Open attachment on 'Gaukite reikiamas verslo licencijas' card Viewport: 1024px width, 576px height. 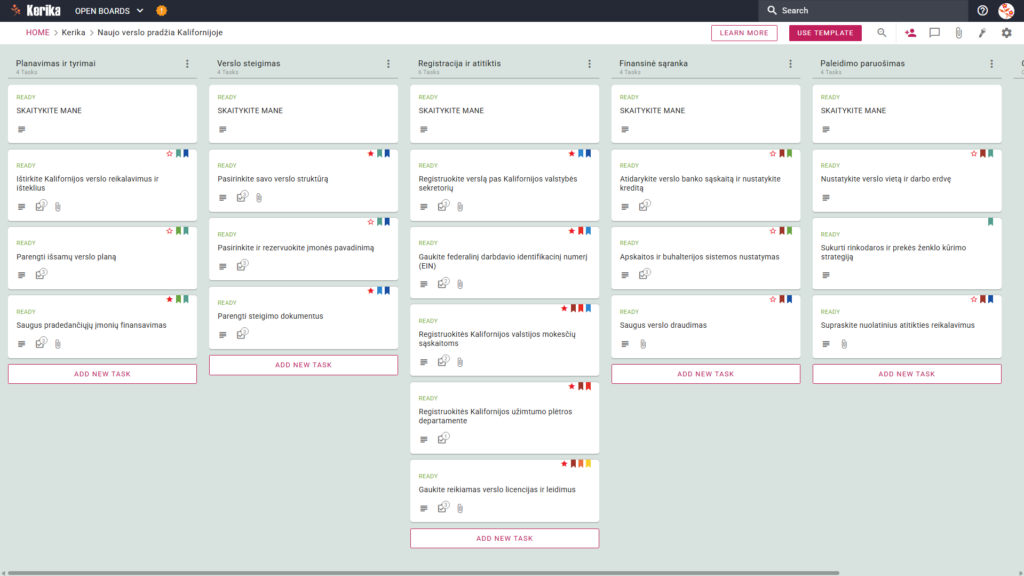(460, 508)
